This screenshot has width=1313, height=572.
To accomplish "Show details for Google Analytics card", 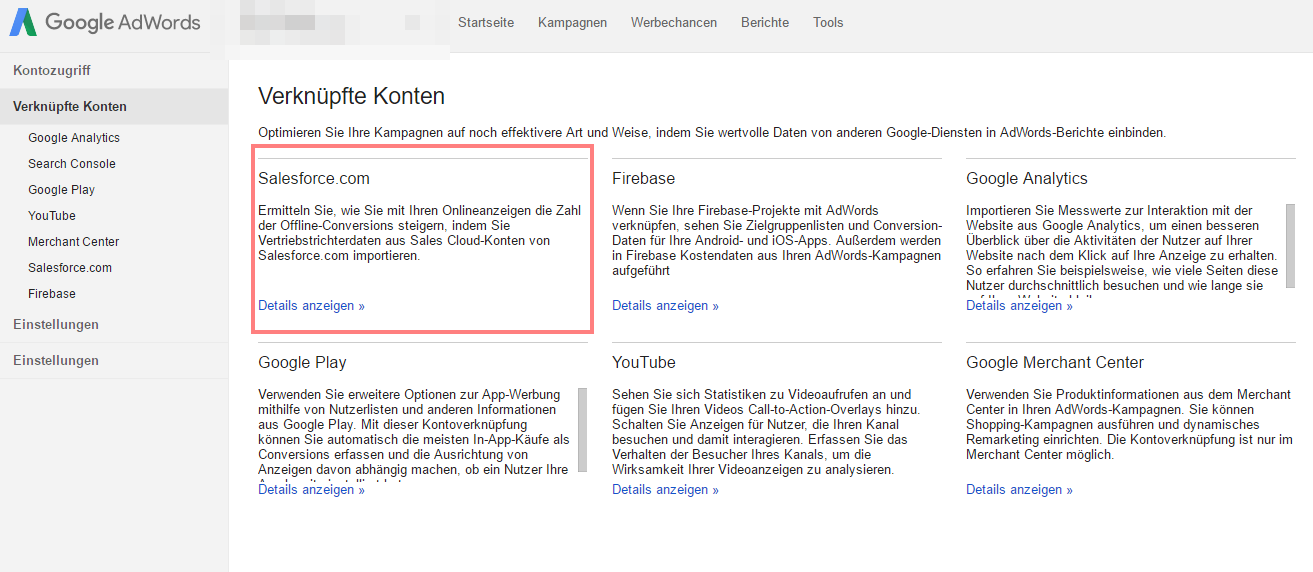I will [x=1019, y=306].
